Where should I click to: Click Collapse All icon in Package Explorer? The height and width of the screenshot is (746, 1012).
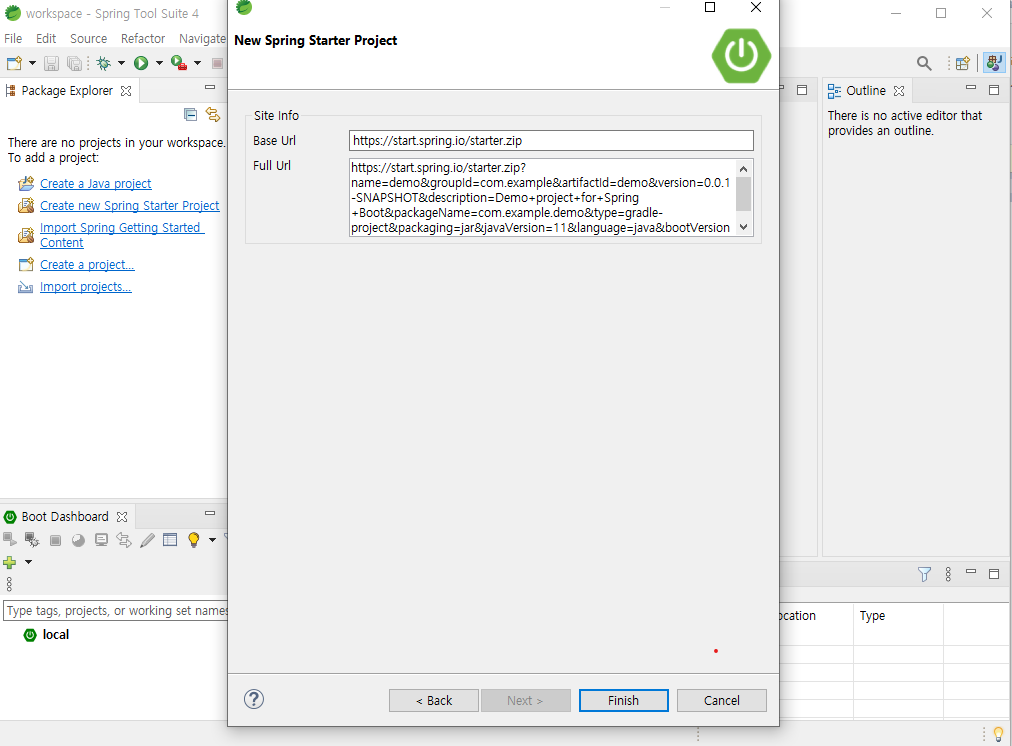click(x=190, y=115)
